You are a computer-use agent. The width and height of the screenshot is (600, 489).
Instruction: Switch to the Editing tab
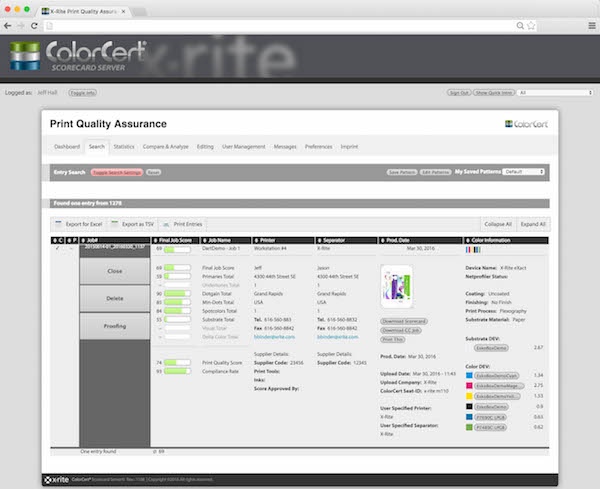click(x=205, y=147)
